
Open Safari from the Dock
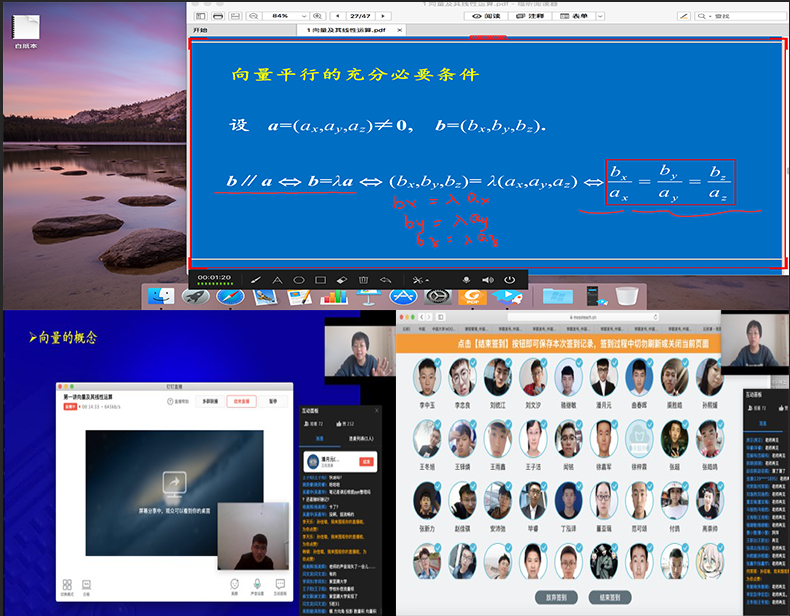[230, 297]
